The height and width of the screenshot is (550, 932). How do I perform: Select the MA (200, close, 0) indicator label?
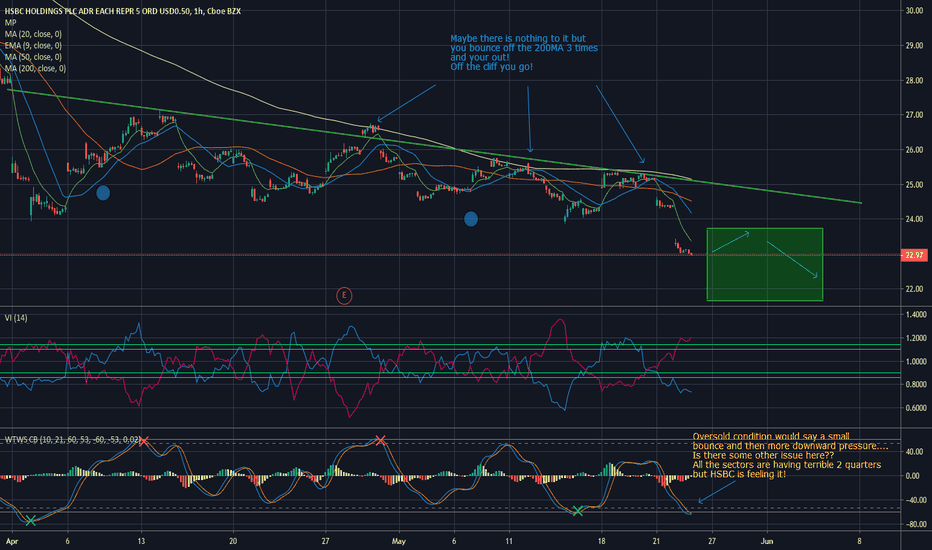click(x=35, y=68)
